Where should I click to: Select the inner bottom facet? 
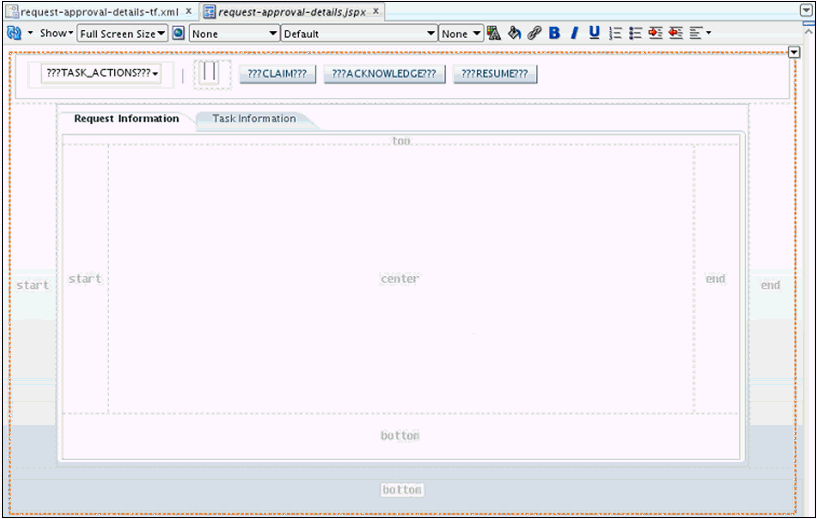tap(400, 436)
